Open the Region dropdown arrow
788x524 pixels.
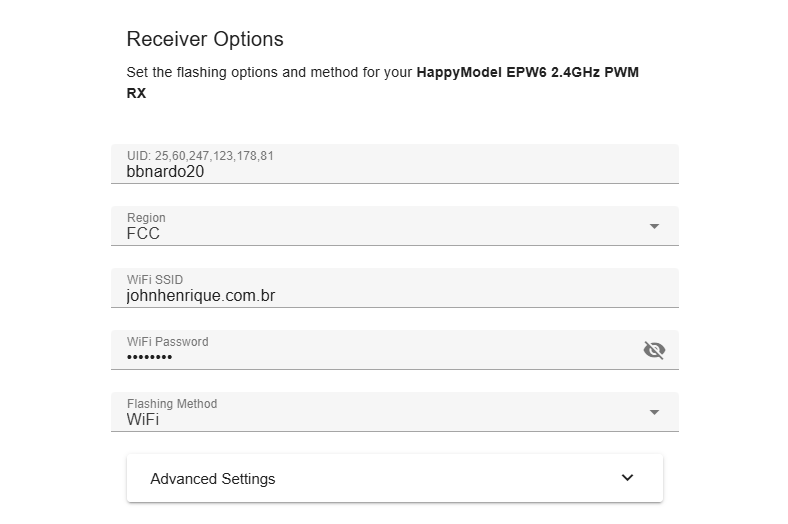tap(654, 227)
